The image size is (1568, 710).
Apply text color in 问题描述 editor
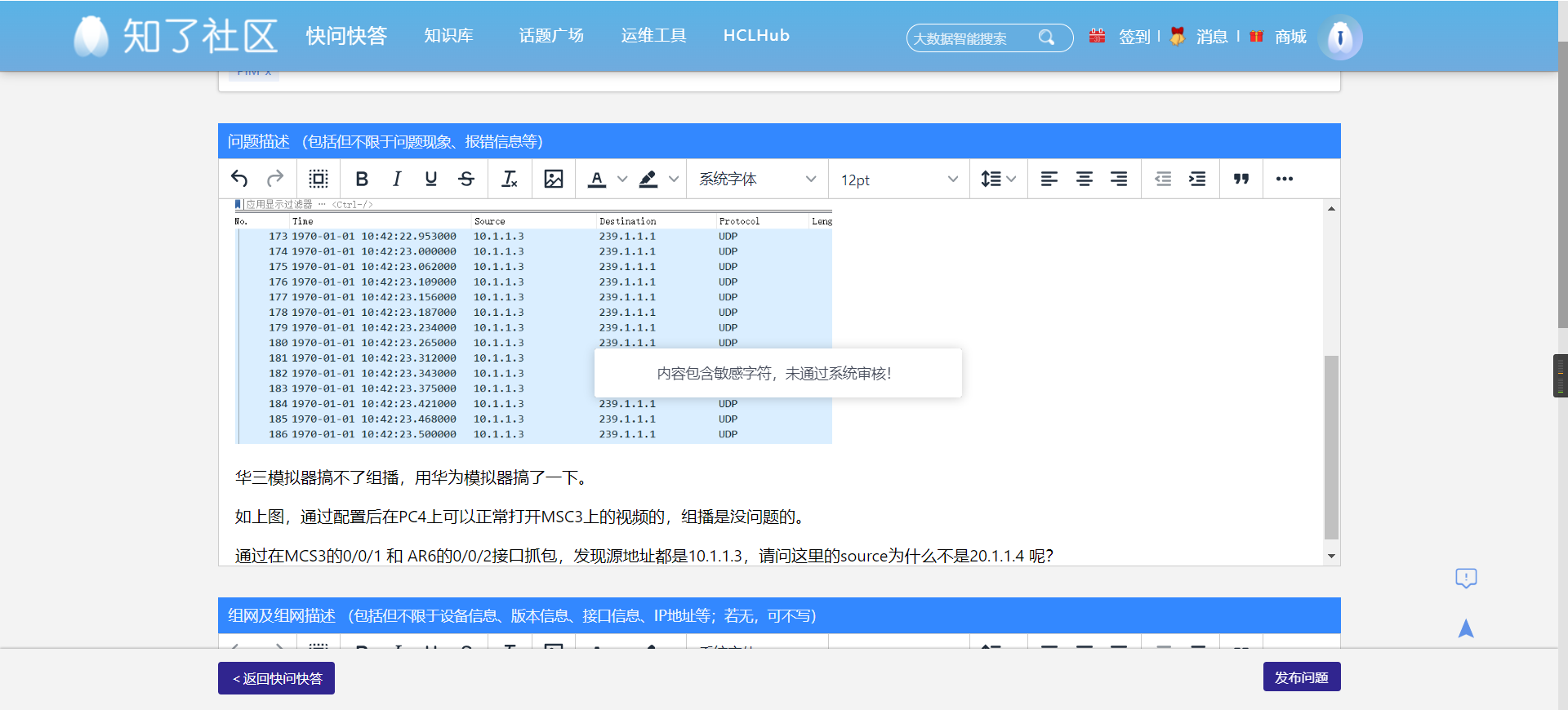pos(597,179)
